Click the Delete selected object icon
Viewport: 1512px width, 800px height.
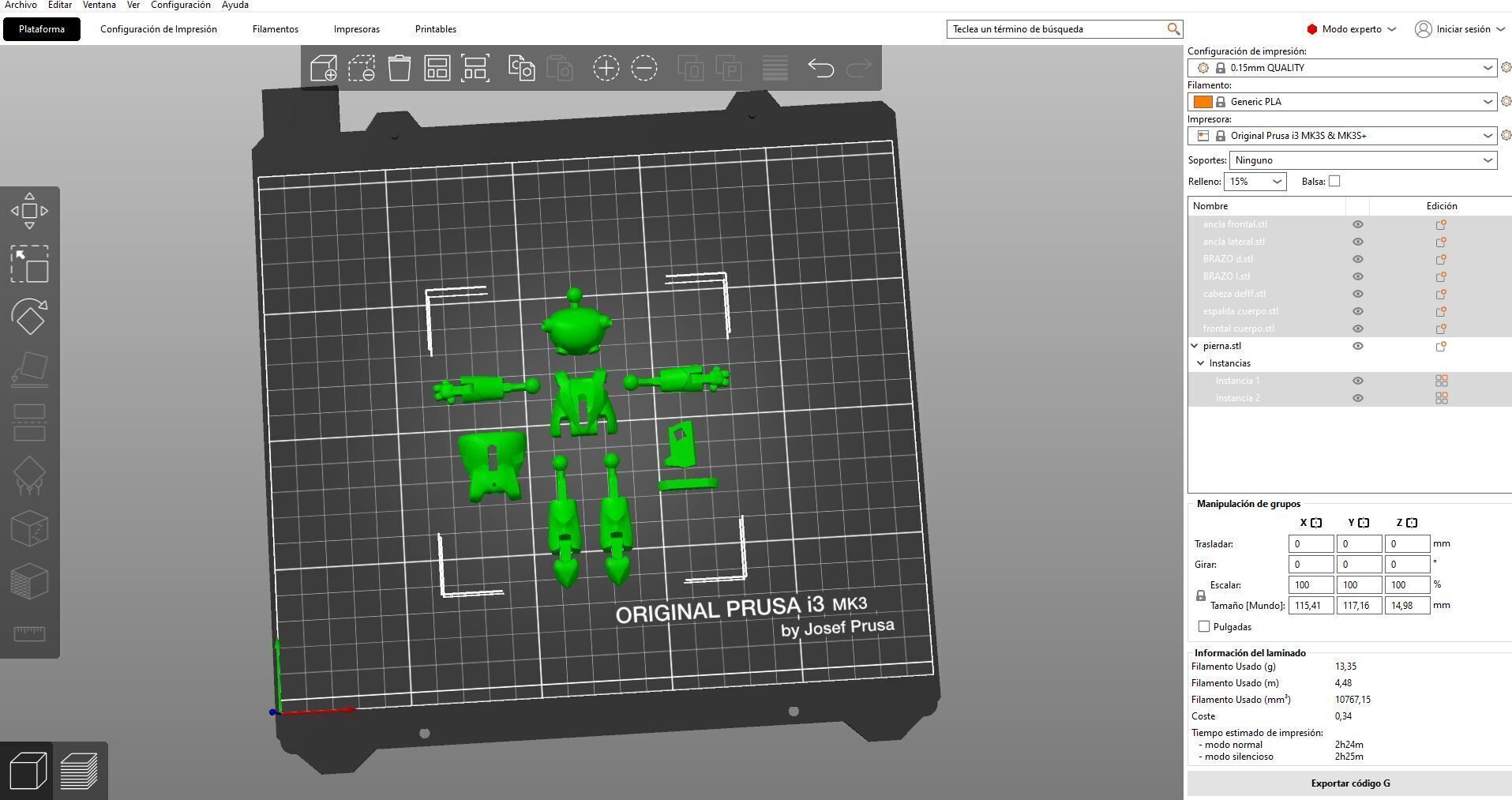362,68
